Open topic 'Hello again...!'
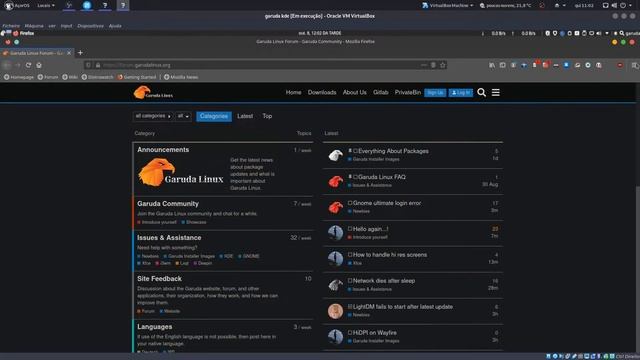The width and height of the screenshot is (640, 360). point(371,229)
